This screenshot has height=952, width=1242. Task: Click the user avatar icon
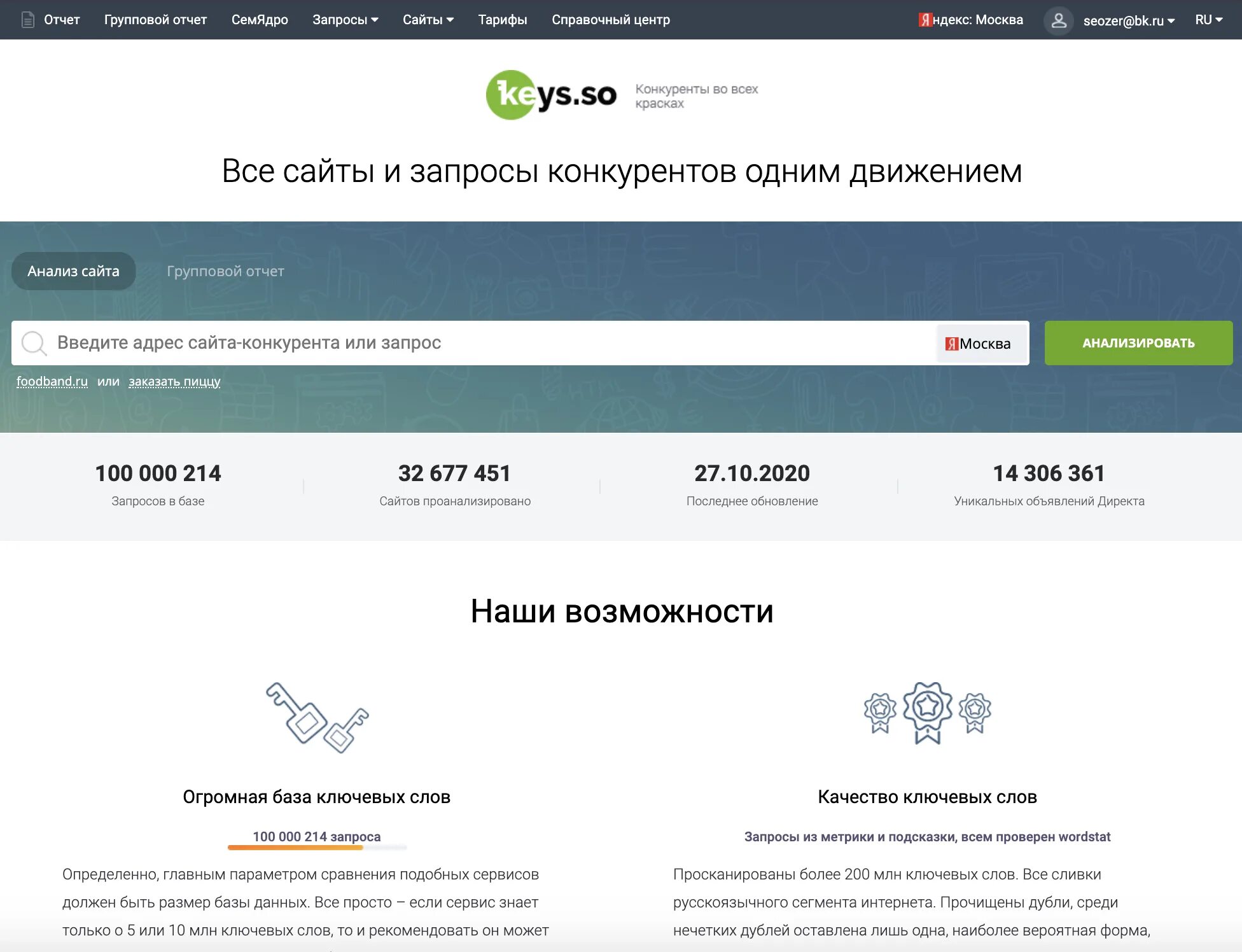click(1059, 20)
